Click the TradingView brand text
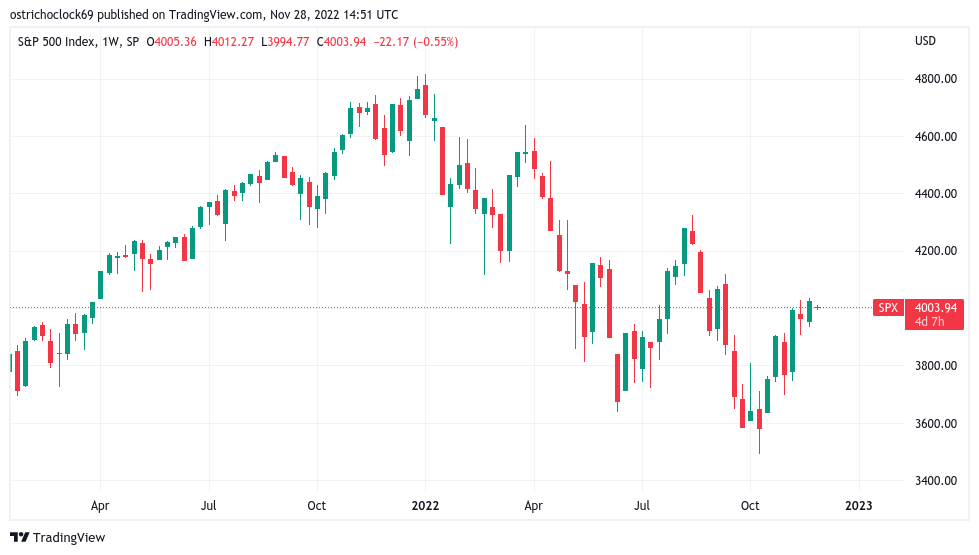This screenshot has height=555, width=979. (x=69, y=538)
